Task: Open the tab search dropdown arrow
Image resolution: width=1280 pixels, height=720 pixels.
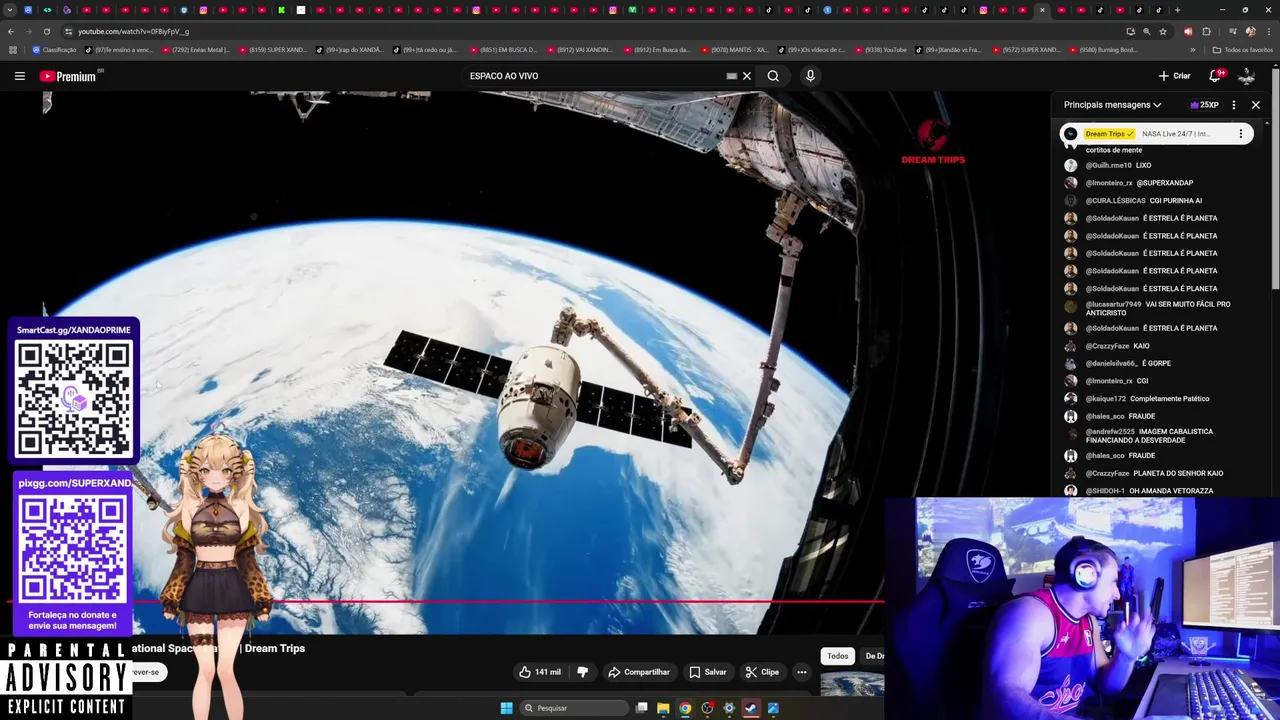Action: pyautogui.click(x=8, y=10)
